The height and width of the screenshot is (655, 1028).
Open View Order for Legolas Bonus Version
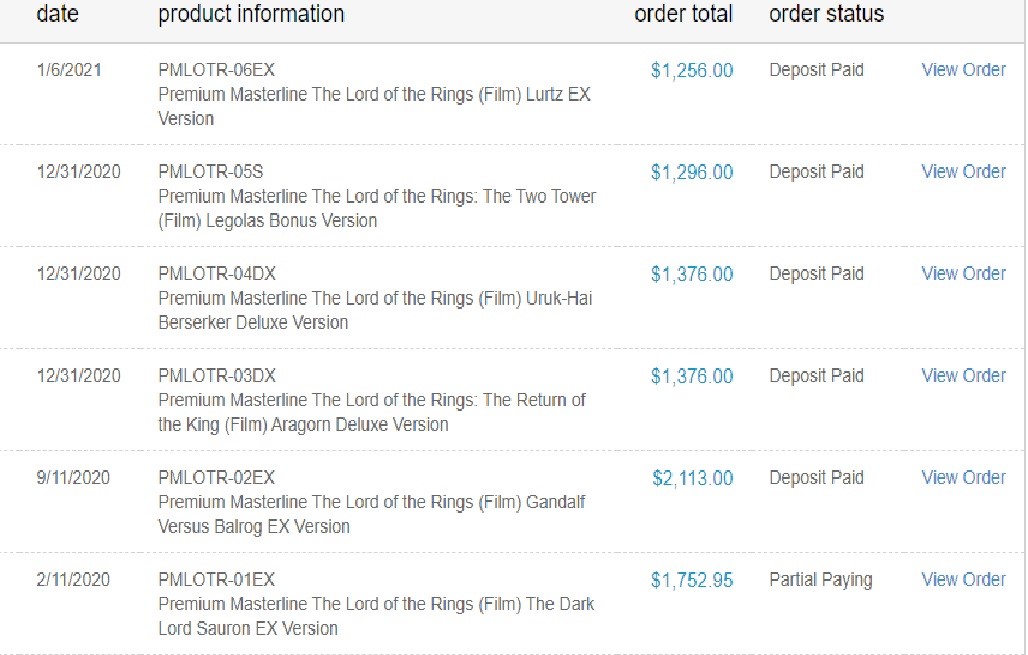[963, 171]
